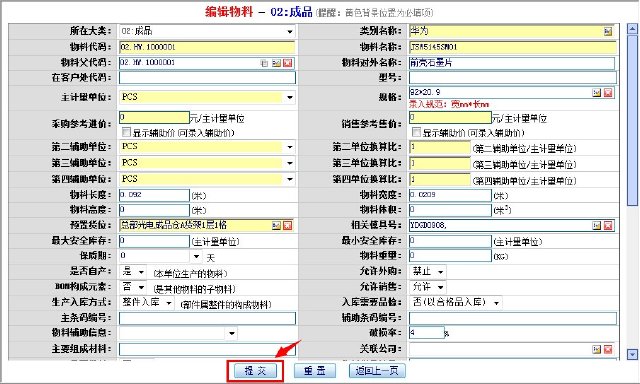Image resolution: width=640 pixels, height=384 pixels.
Task: Open the selector icon beside 物料父代码 delete icon
Action: coord(276,63)
